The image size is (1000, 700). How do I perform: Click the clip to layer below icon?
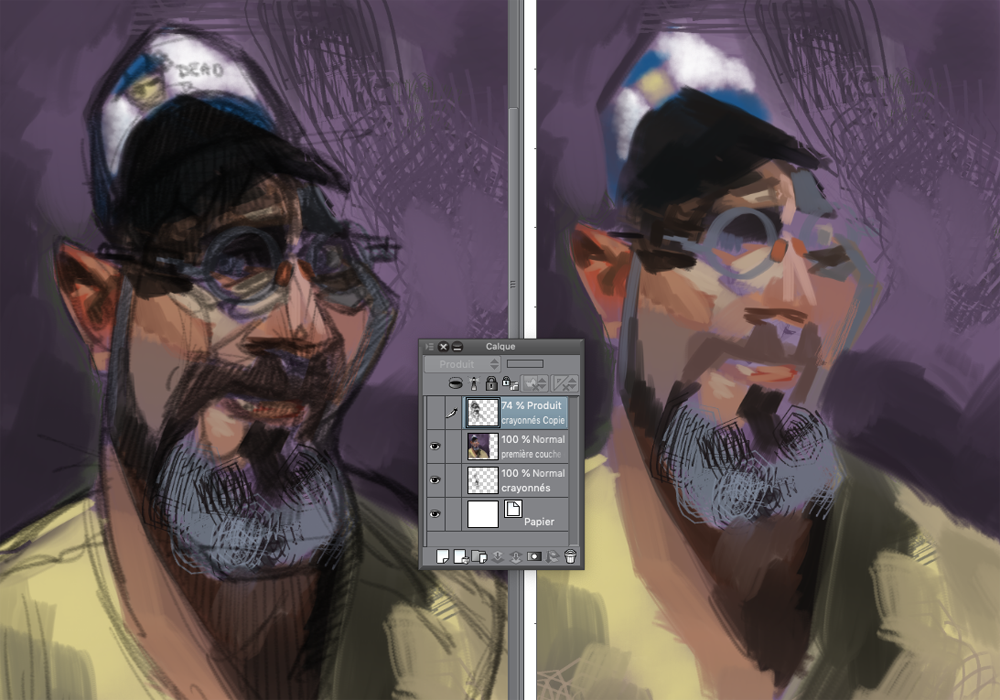click(x=458, y=383)
